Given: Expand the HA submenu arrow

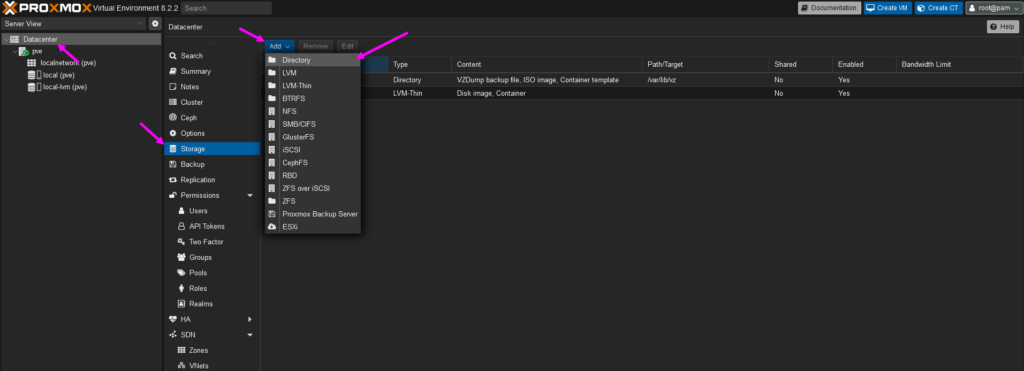Looking at the screenshot, I should (x=250, y=319).
